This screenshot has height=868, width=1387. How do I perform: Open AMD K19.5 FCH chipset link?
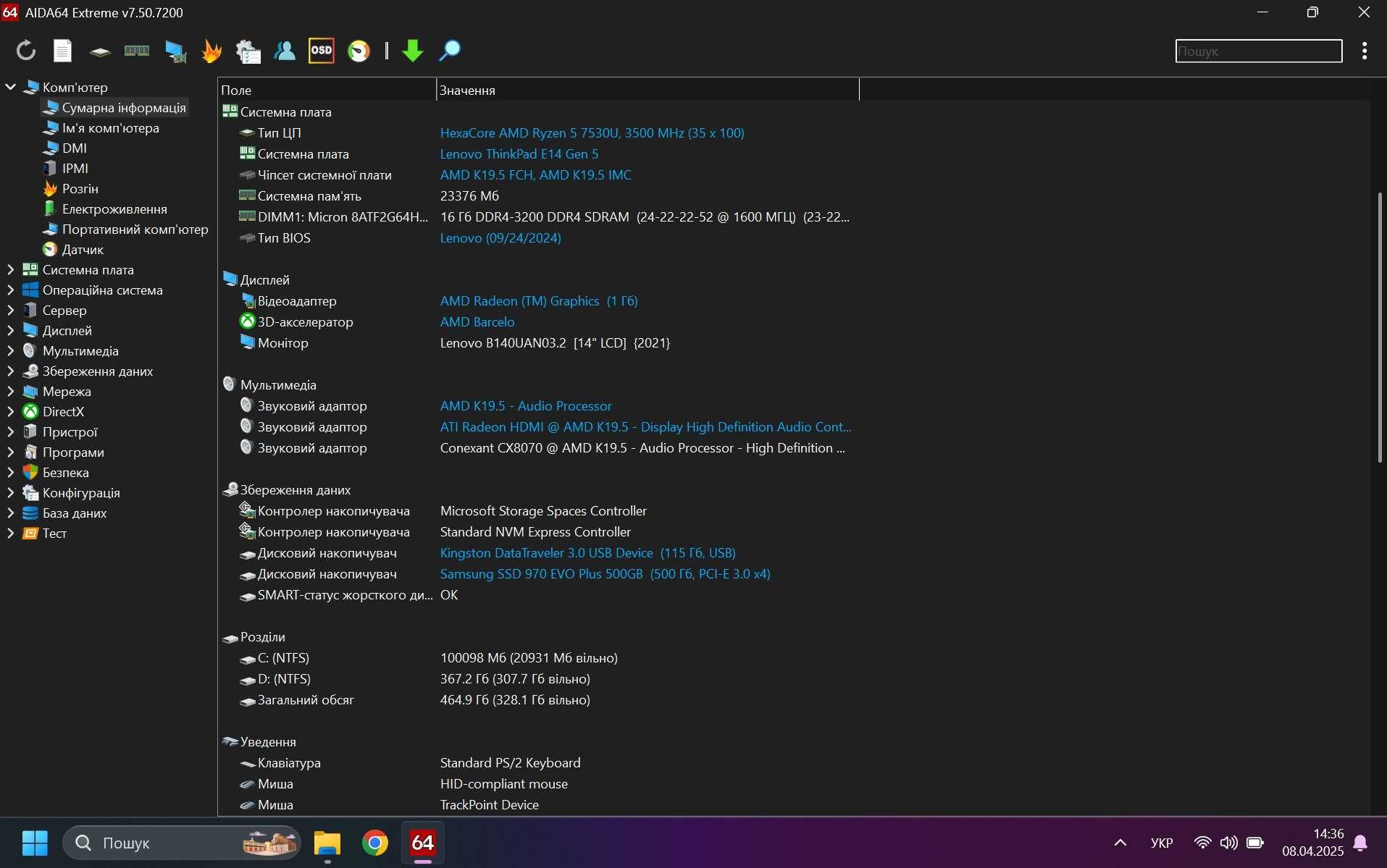point(535,174)
